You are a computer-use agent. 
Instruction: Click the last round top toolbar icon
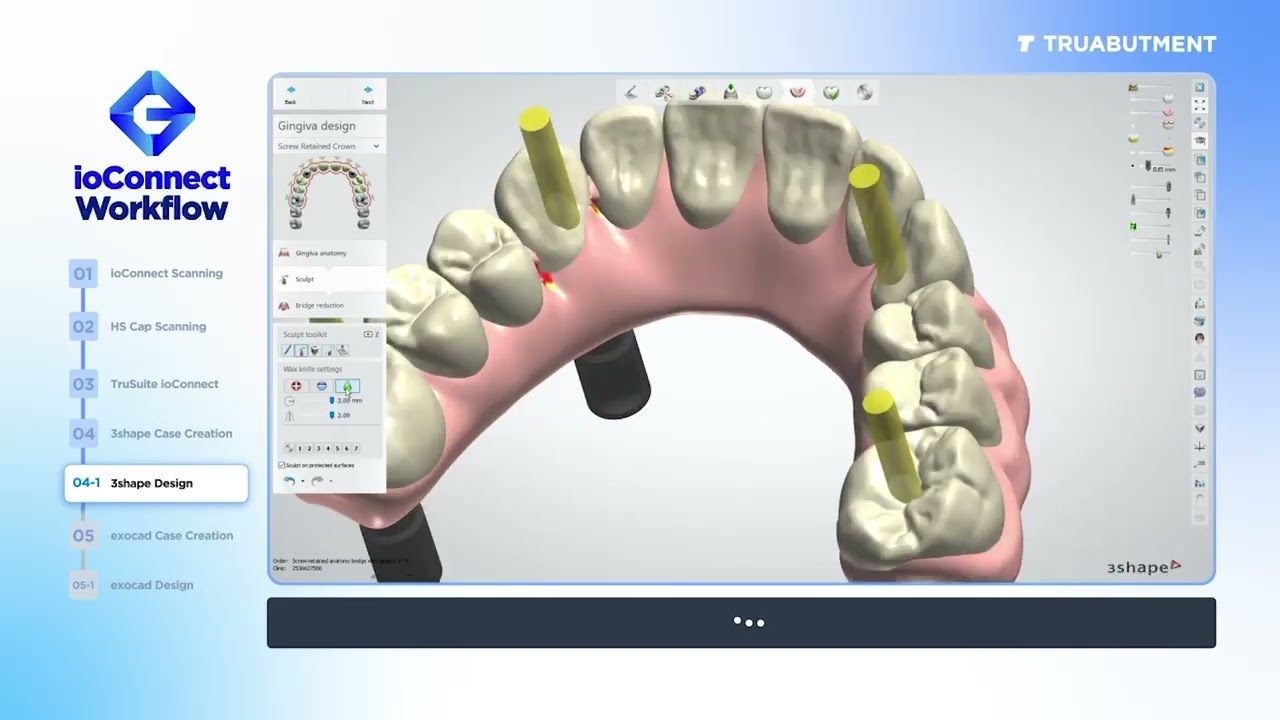pyautogui.click(x=864, y=92)
